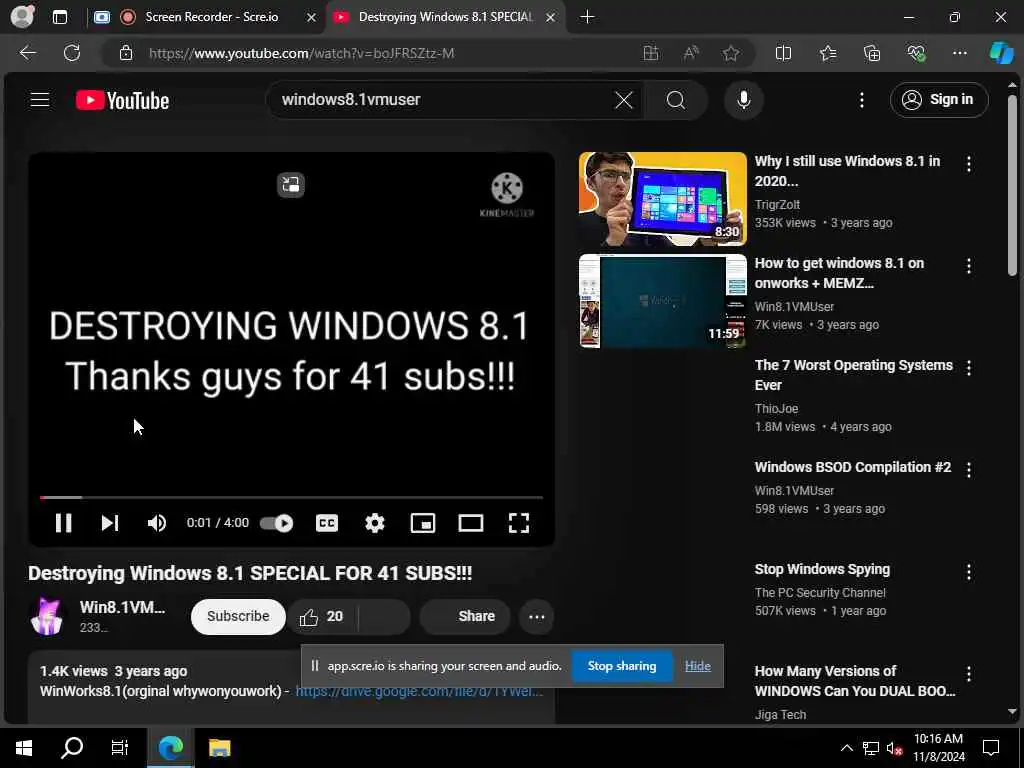Go back in the browser

click(x=27, y=53)
